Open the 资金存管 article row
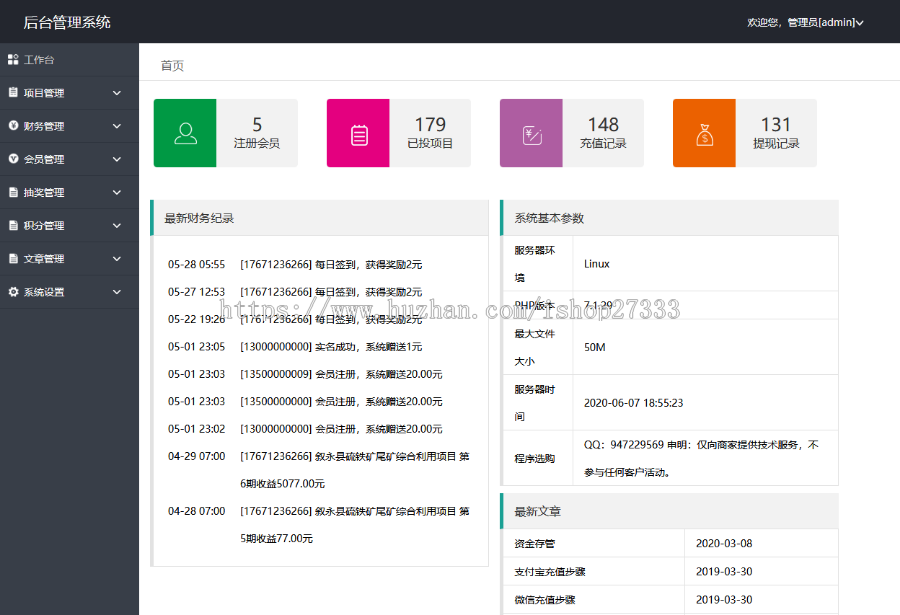The width and height of the screenshot is (900, 615). pos(670,543)
